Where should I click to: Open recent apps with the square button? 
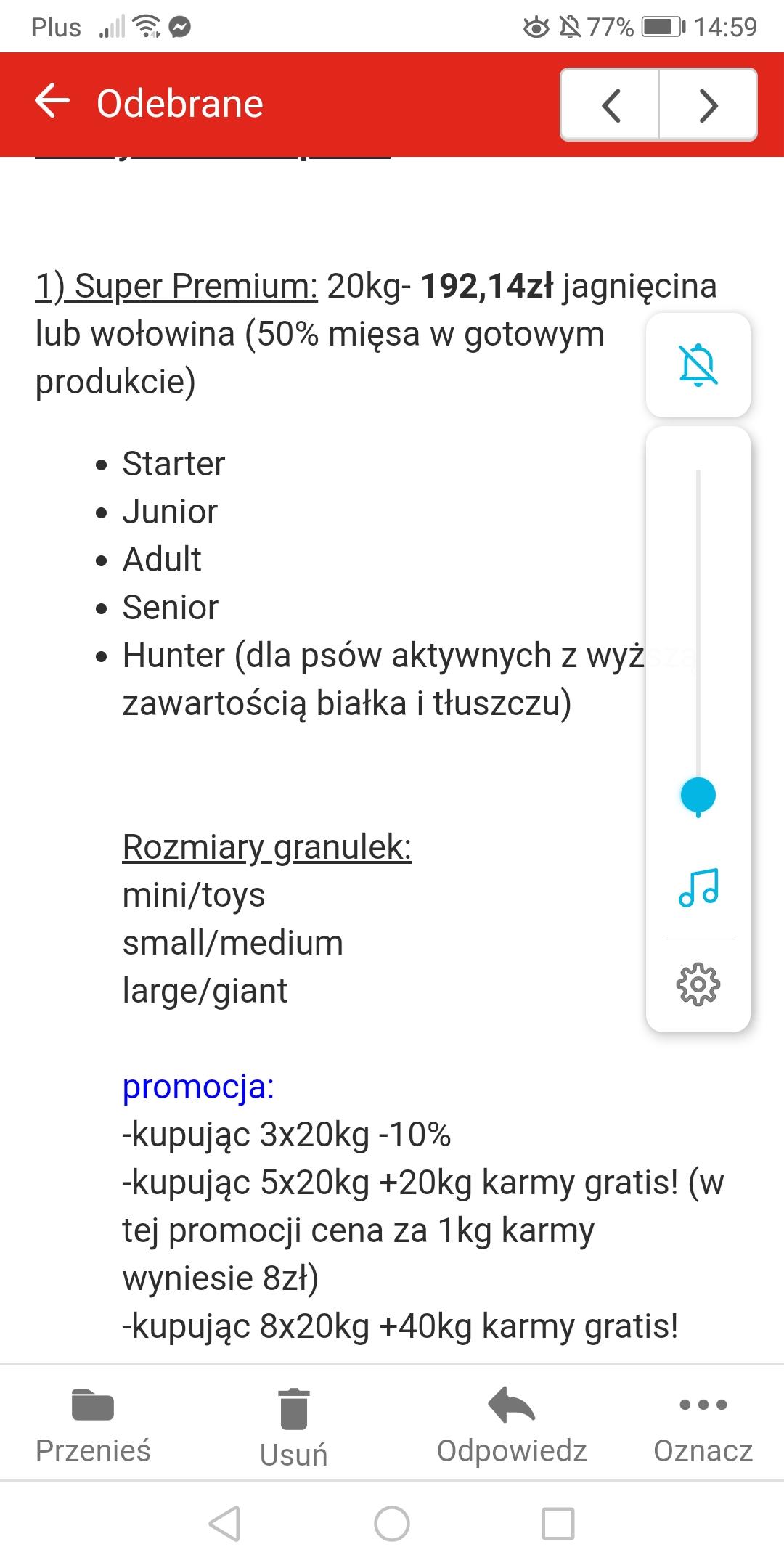(x=558, y=1523)
